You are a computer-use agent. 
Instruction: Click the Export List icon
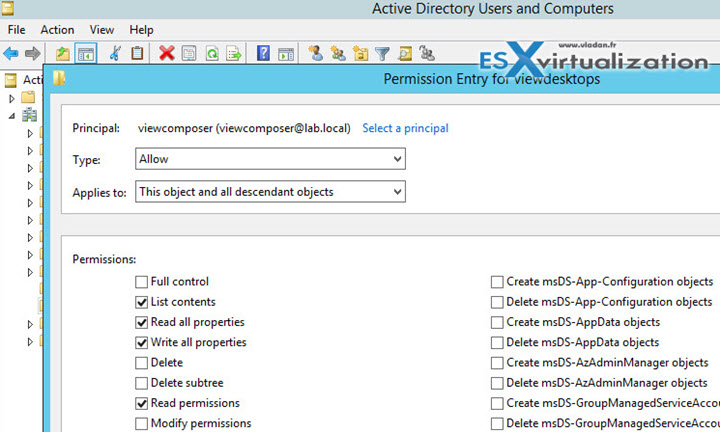[x=234, y=53]
